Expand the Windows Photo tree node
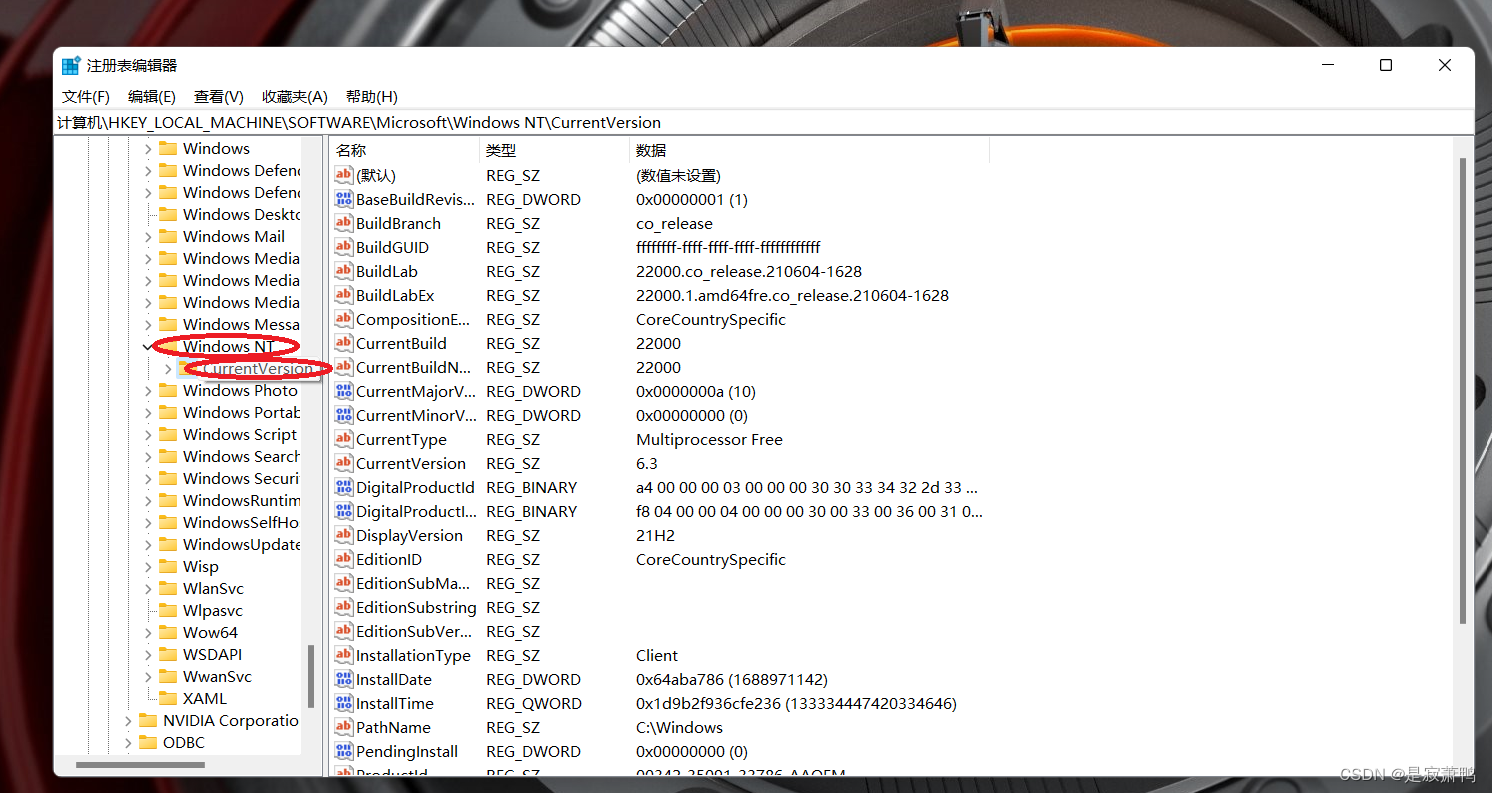 pos(148,391)
